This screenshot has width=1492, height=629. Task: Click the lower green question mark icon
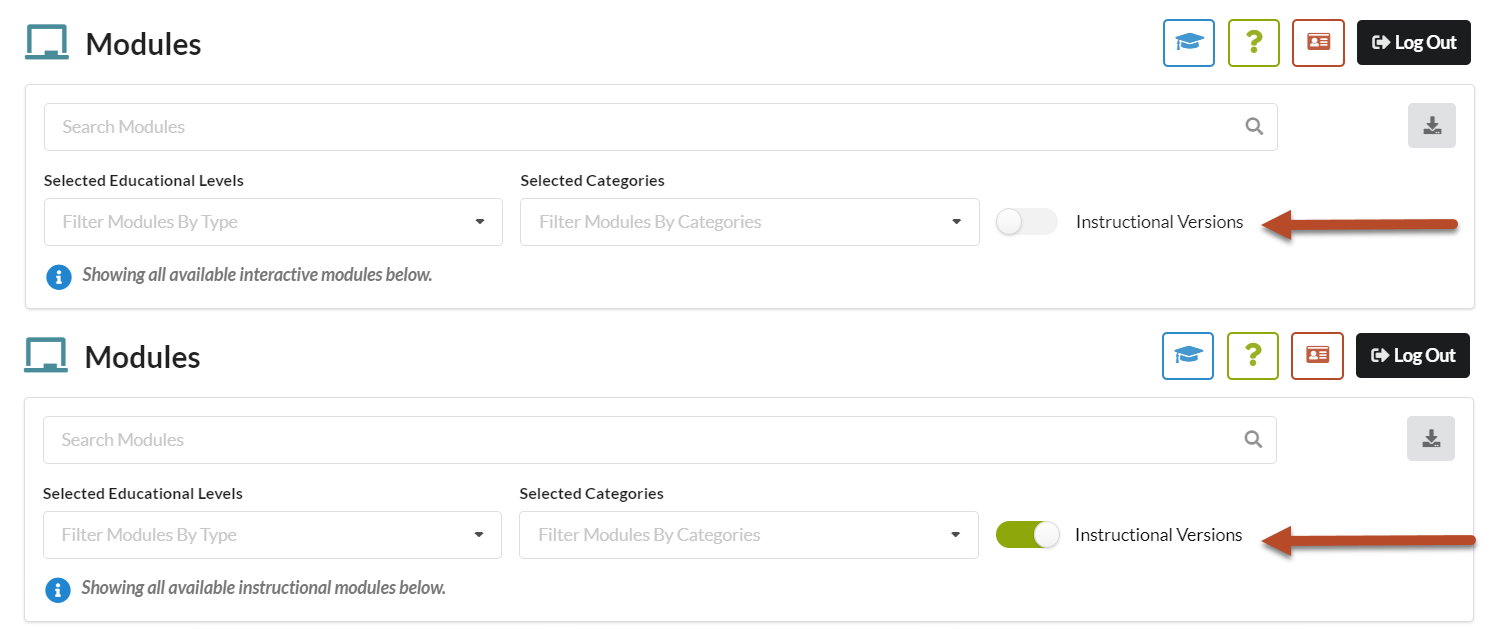(1252, 356)
